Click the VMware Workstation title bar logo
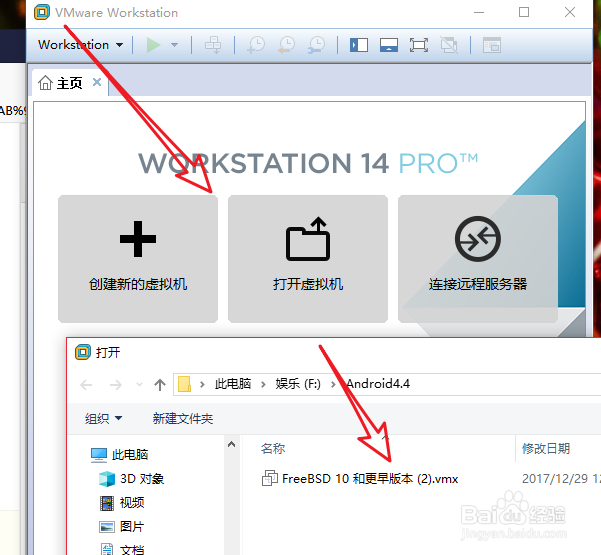This screenshot has height=555, width=601. pos(42,12)
